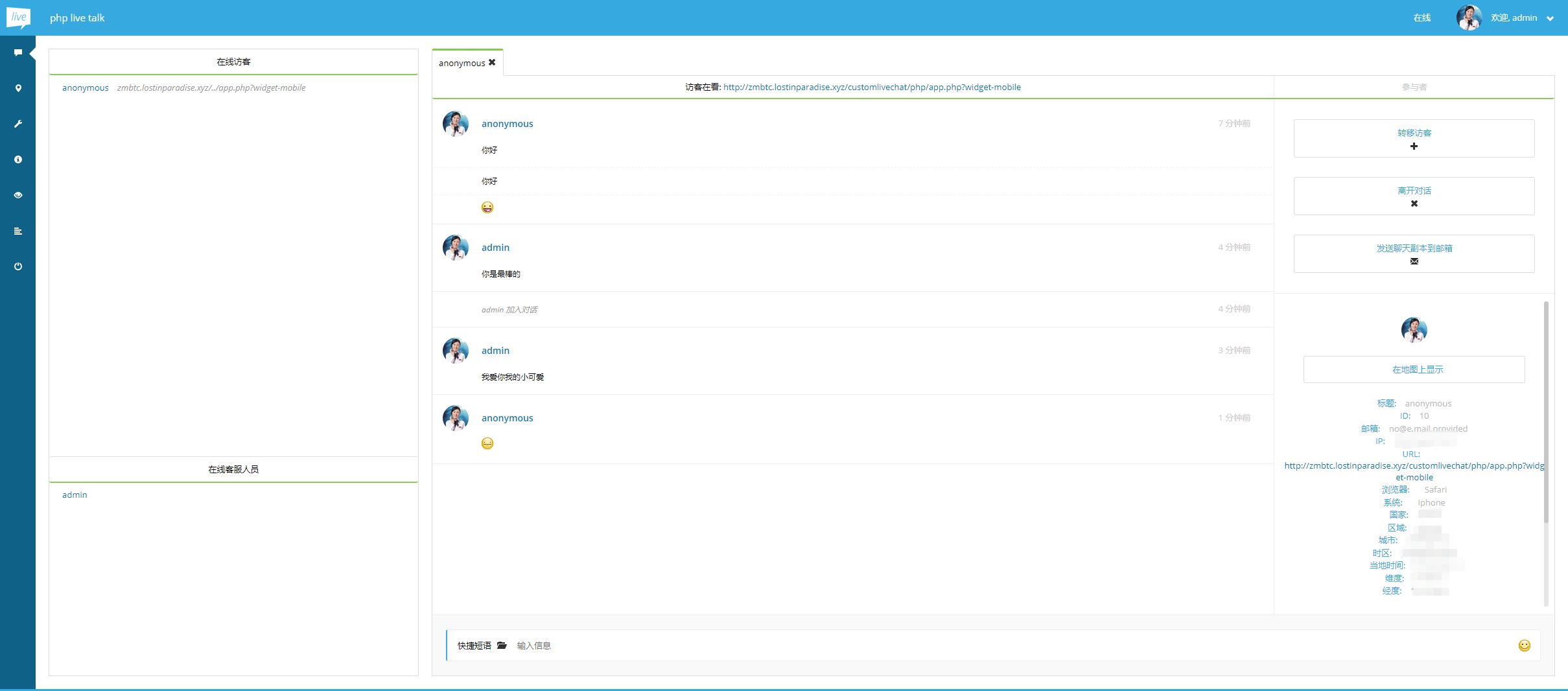This screenshot has width=1568, height=691.
Task: Click 发送聊天副本到邮箱 send transcript button
Action: tap(1414, 253)
